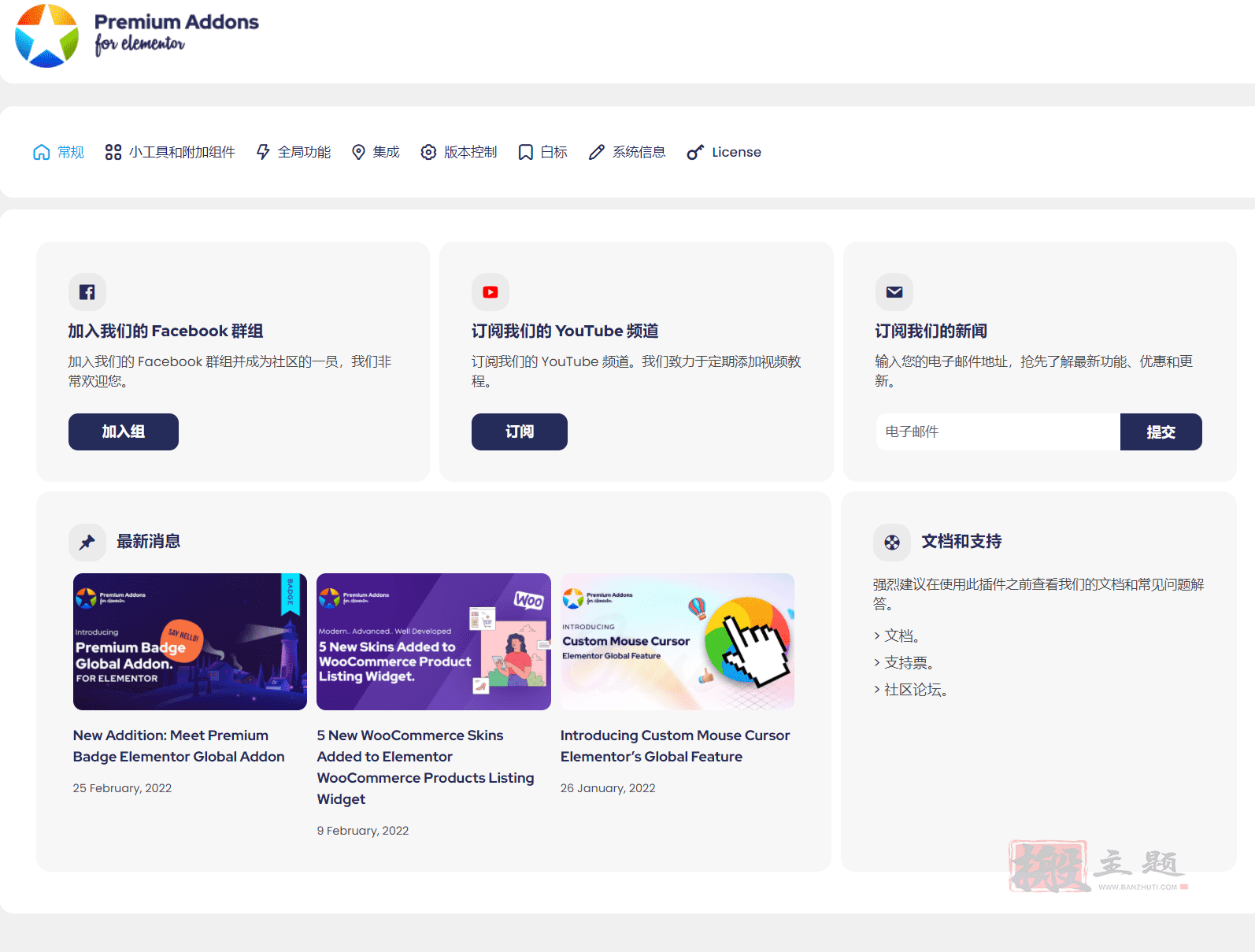Click the YouTube icon in channel card
The width and height of the screenshot is (1255, 952).
tap(491, 292)
